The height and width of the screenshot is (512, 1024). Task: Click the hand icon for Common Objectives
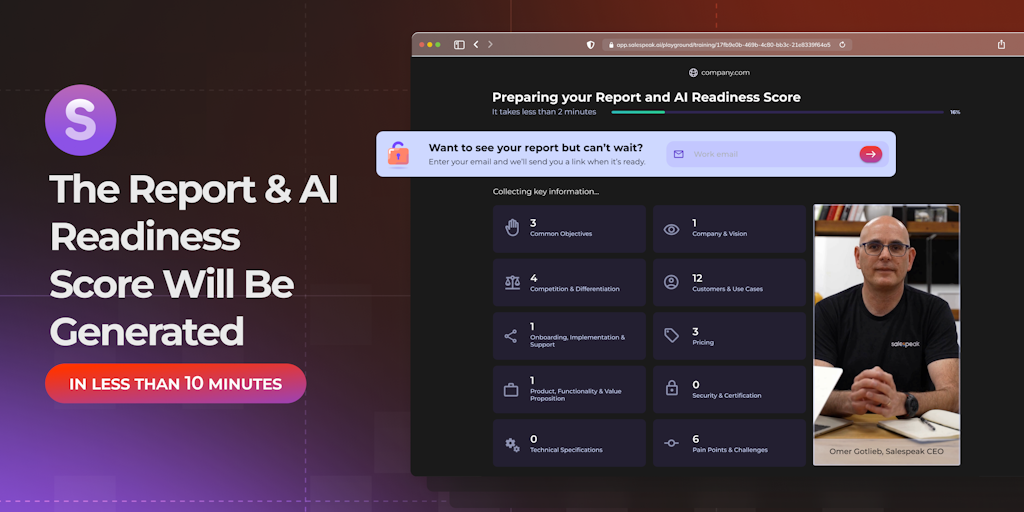512,228
